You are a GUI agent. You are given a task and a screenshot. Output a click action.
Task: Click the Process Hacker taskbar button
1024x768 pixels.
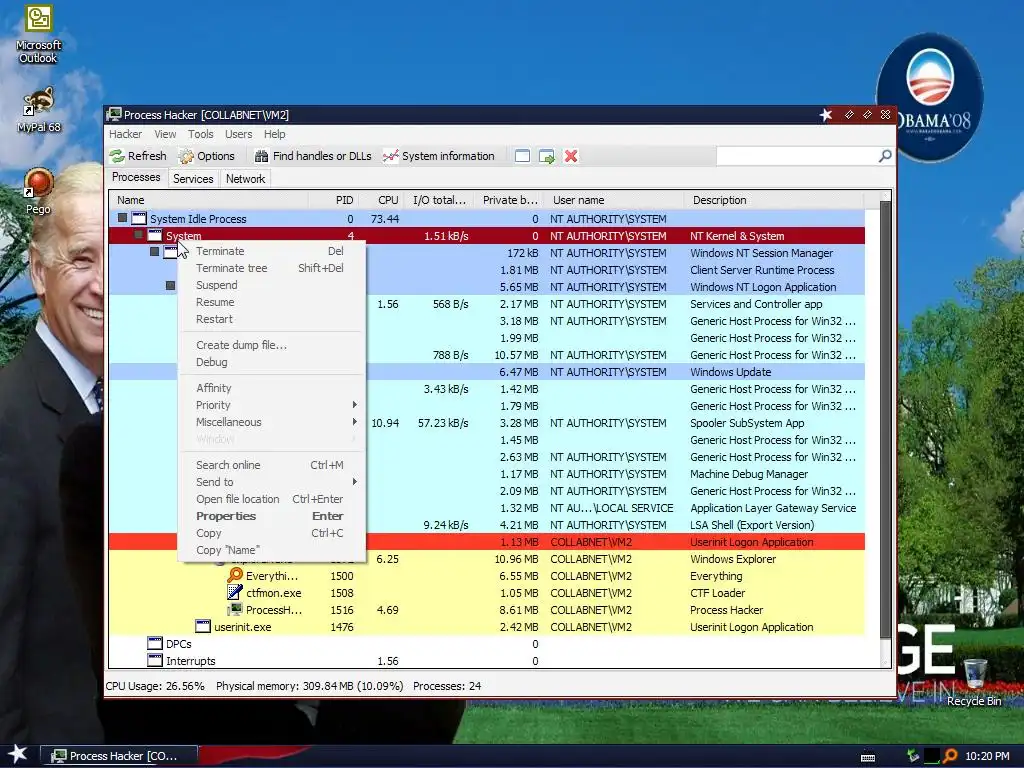point(120,756)
